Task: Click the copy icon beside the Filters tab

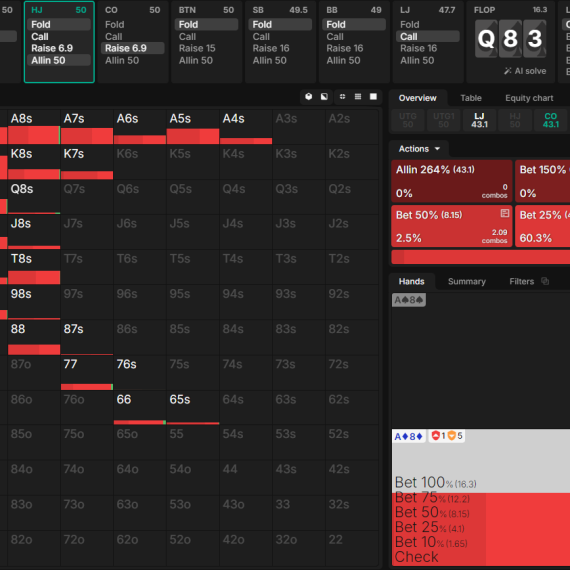Action: [545, 281]
